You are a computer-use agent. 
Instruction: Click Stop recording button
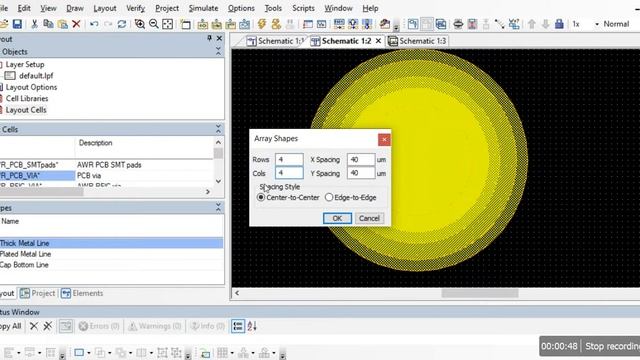click(611, 346)
